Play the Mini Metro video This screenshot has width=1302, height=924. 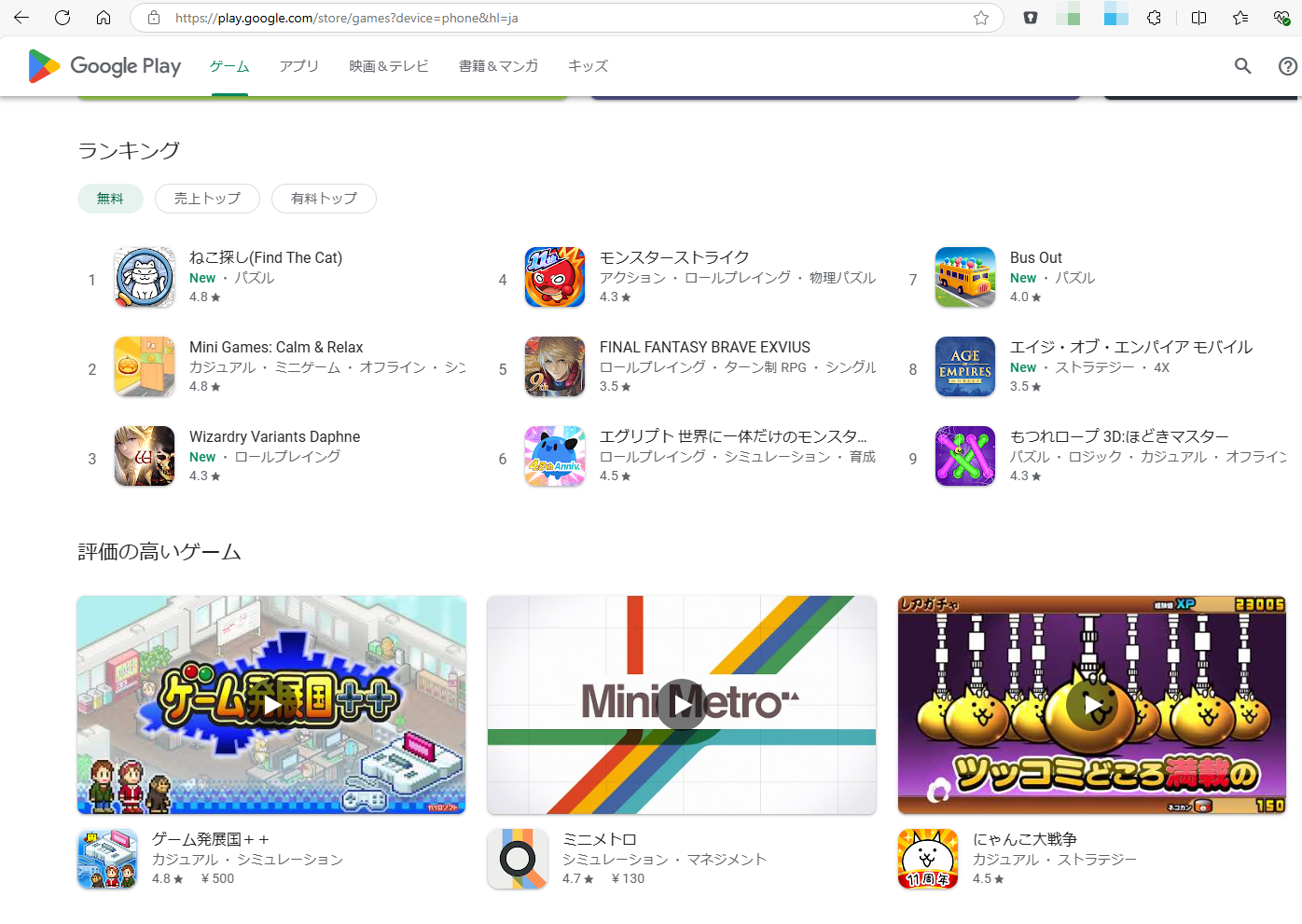coord(682,705)
